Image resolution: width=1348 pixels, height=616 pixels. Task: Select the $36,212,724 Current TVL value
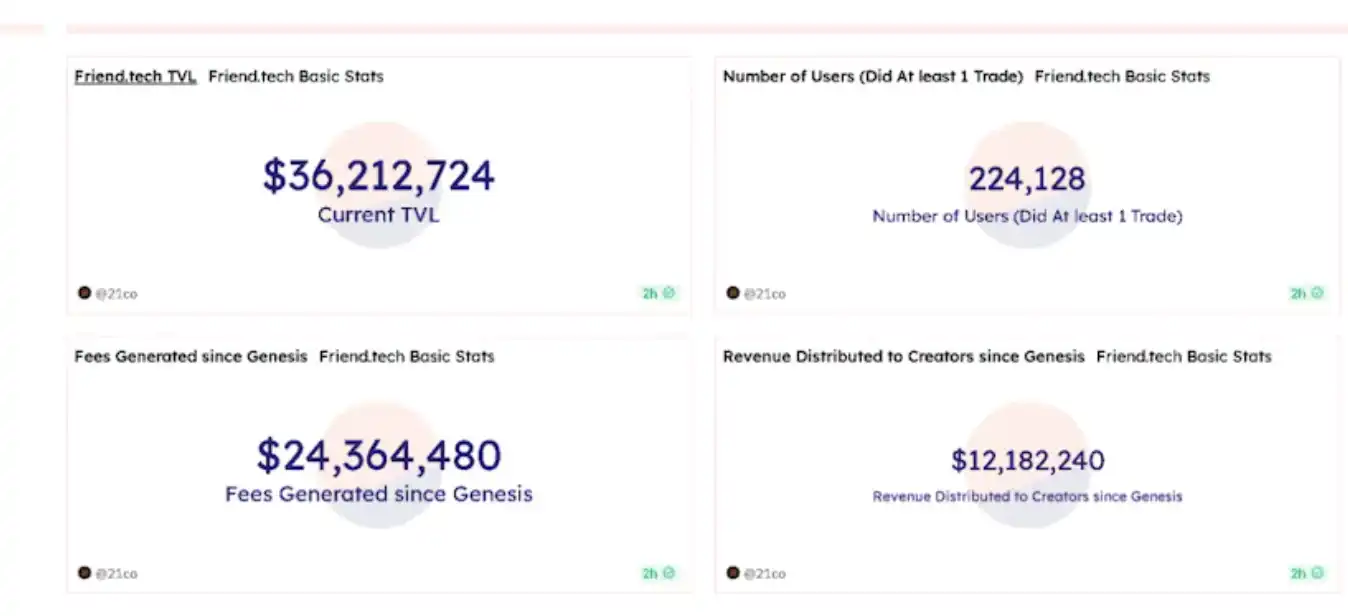378,176
